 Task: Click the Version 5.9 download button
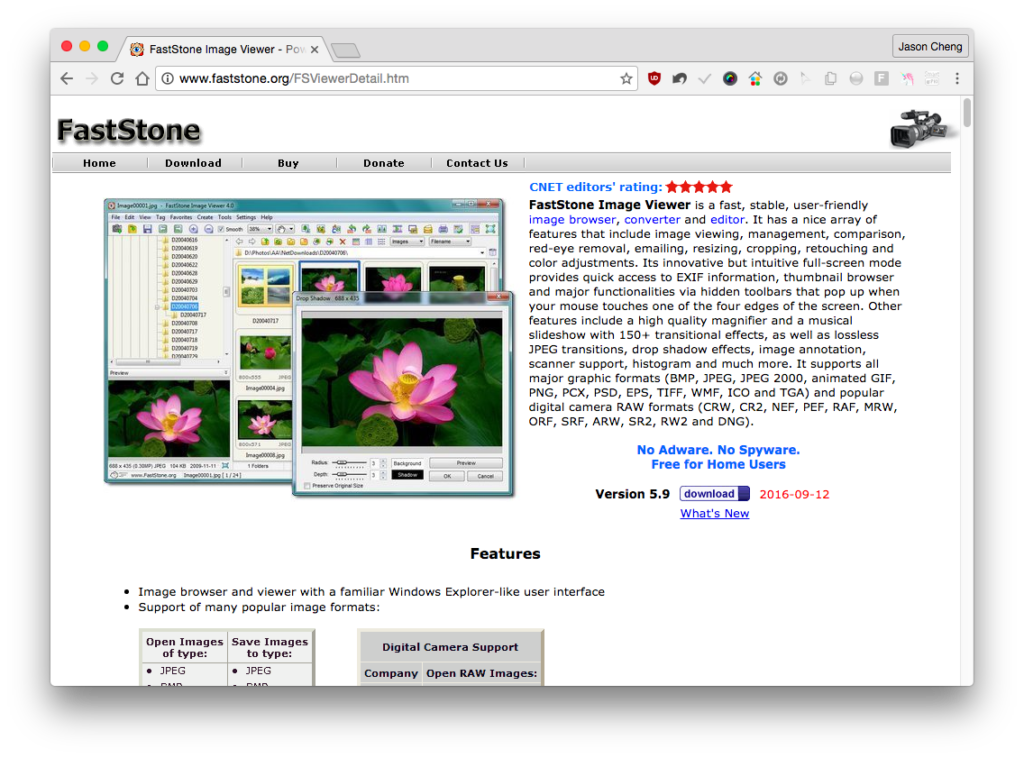[714, 494]
